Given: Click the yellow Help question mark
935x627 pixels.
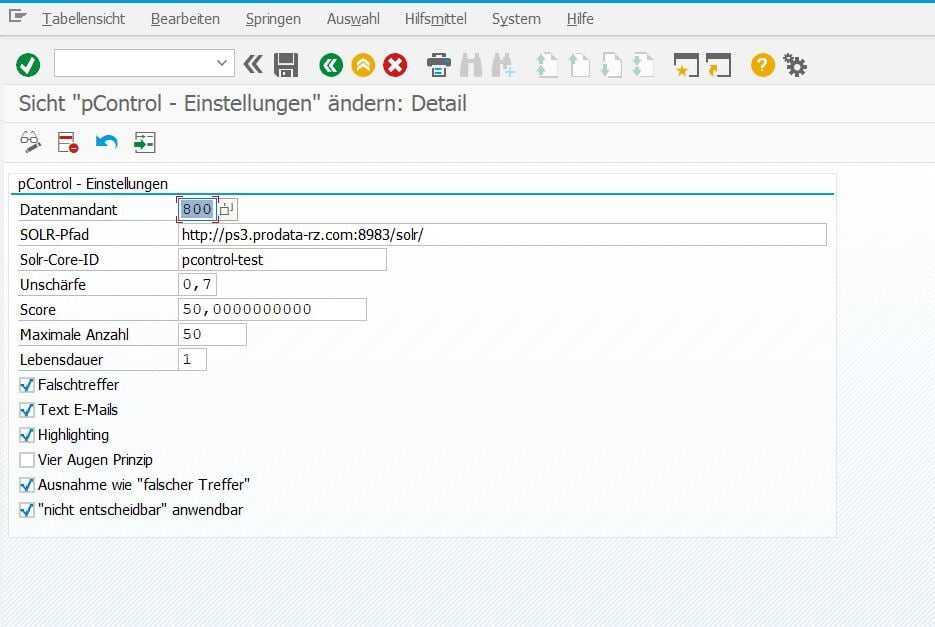Looking at the screenshot, I should (x=761, y=64).
